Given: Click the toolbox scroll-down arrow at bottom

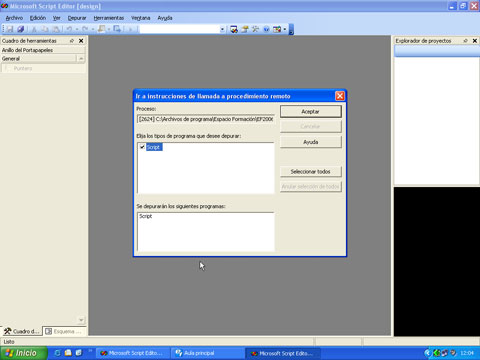Looking at the screenshot, I should click(81, 320).
